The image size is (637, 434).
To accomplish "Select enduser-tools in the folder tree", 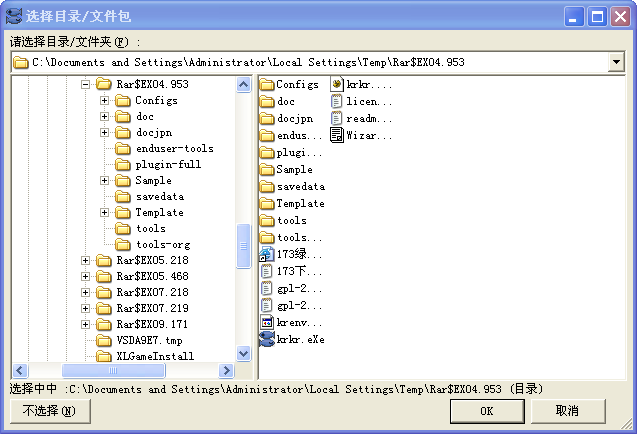I will tap(174, 149).
